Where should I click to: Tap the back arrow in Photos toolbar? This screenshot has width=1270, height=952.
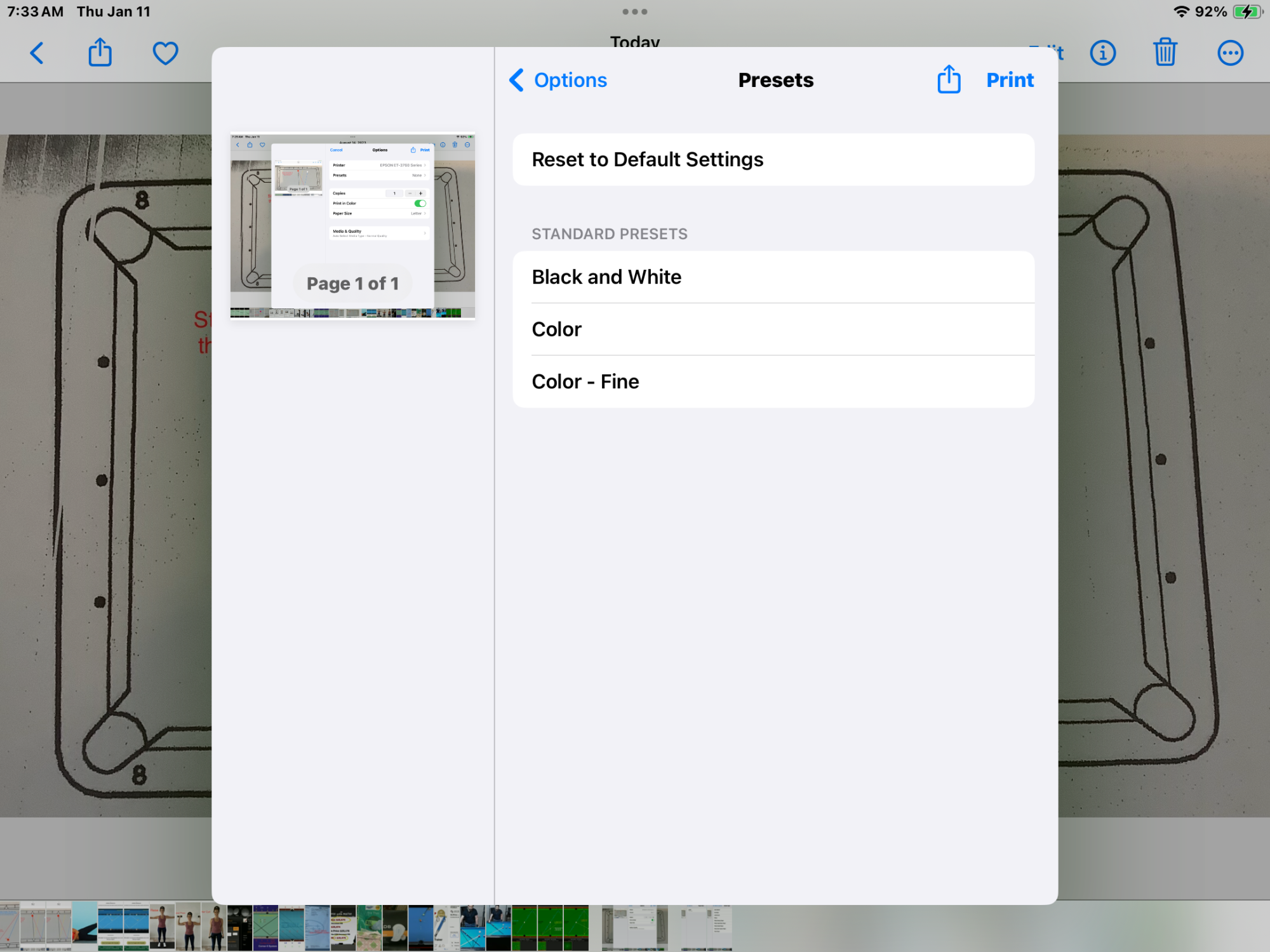(x=37, y=53)
